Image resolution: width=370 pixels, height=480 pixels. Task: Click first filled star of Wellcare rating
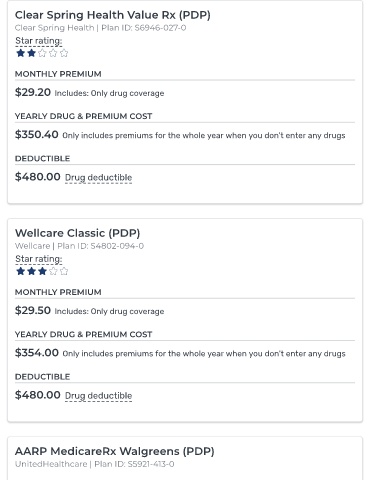pyautogui.click(x=21, y=271)
